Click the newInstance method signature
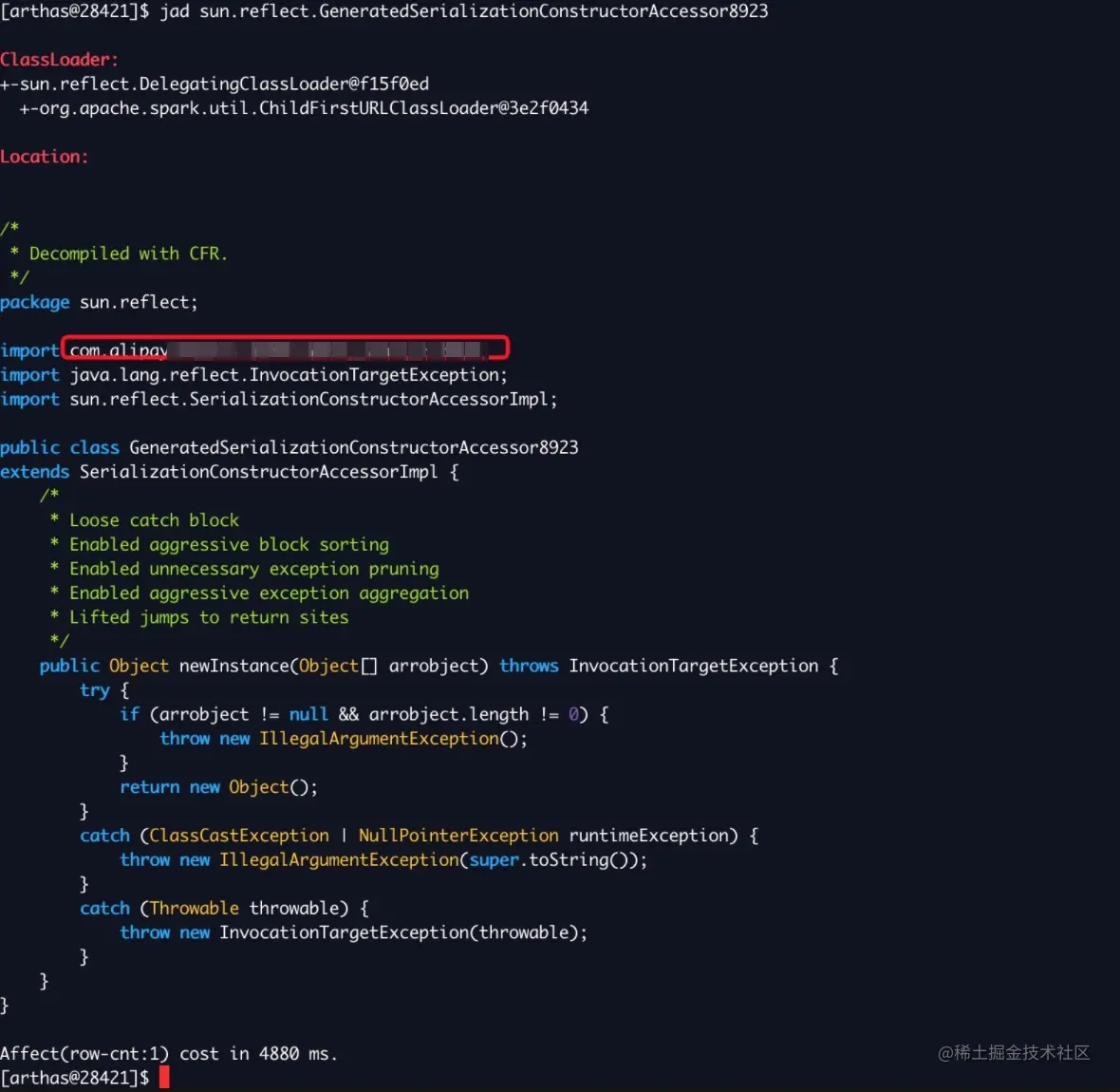The height and width of the screenshot is (1092, 1120). click(439, 666)
